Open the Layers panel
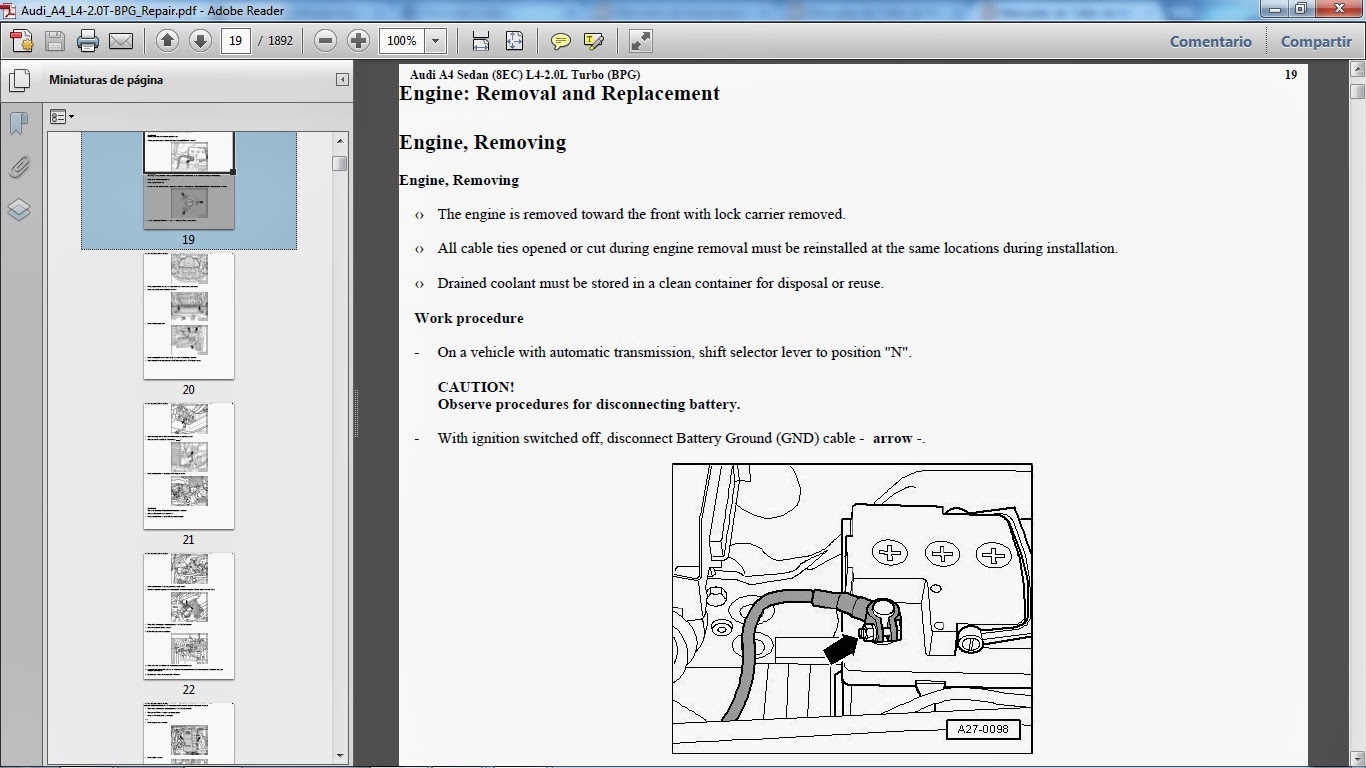 pos(19,210)
